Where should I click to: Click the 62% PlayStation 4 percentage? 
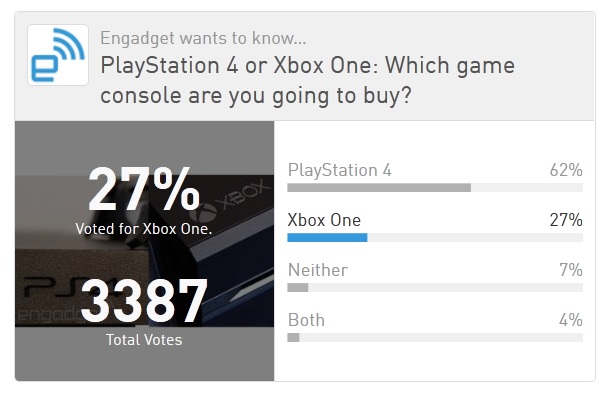coord(566,170)
